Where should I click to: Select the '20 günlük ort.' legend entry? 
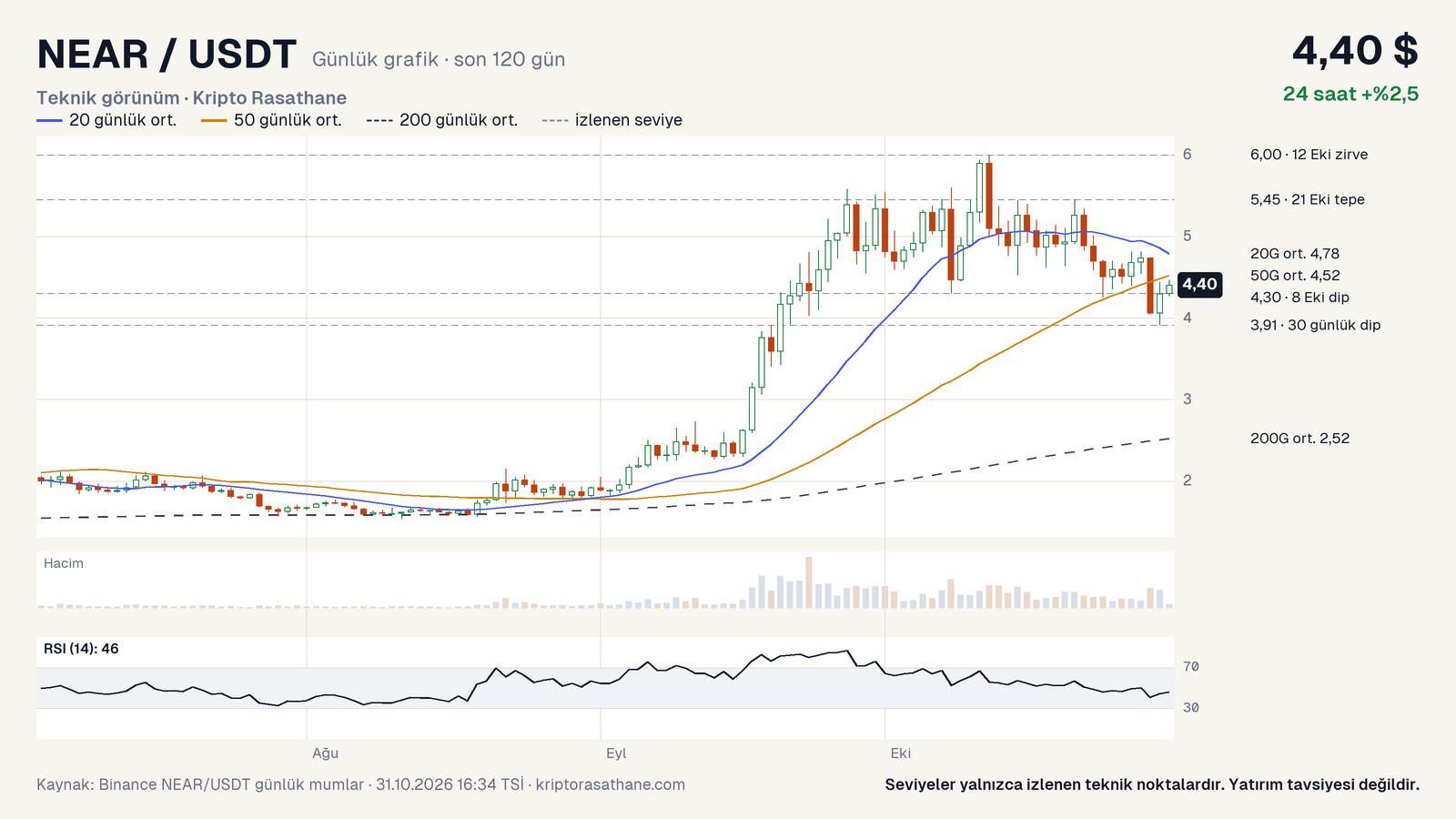[x=106, y=120]
